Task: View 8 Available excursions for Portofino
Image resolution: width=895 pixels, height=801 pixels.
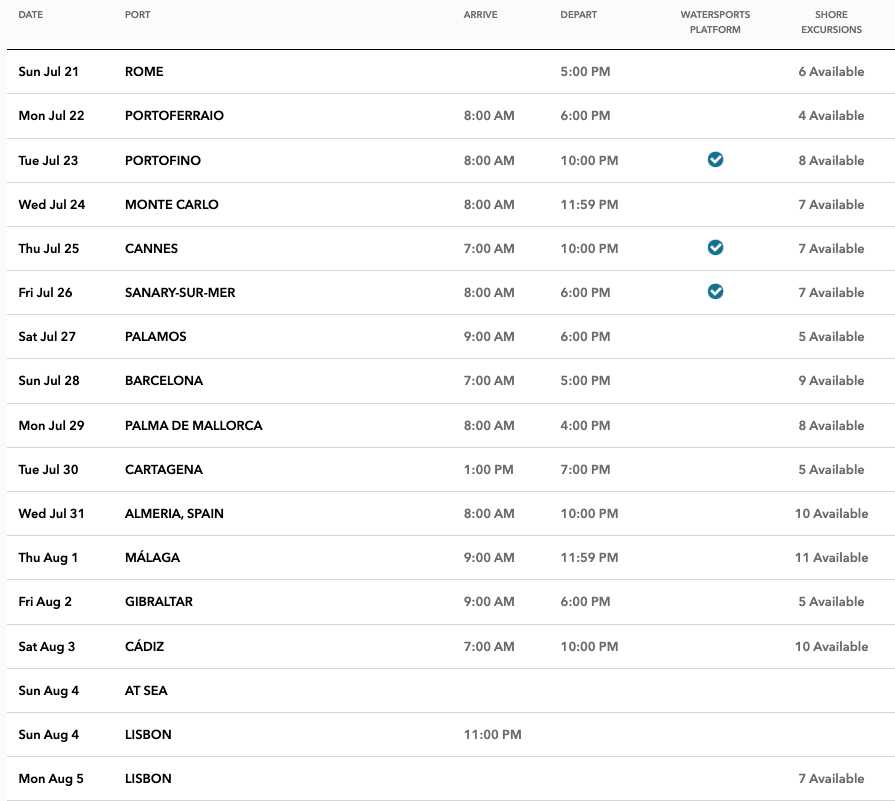Action: coord(831,161)
